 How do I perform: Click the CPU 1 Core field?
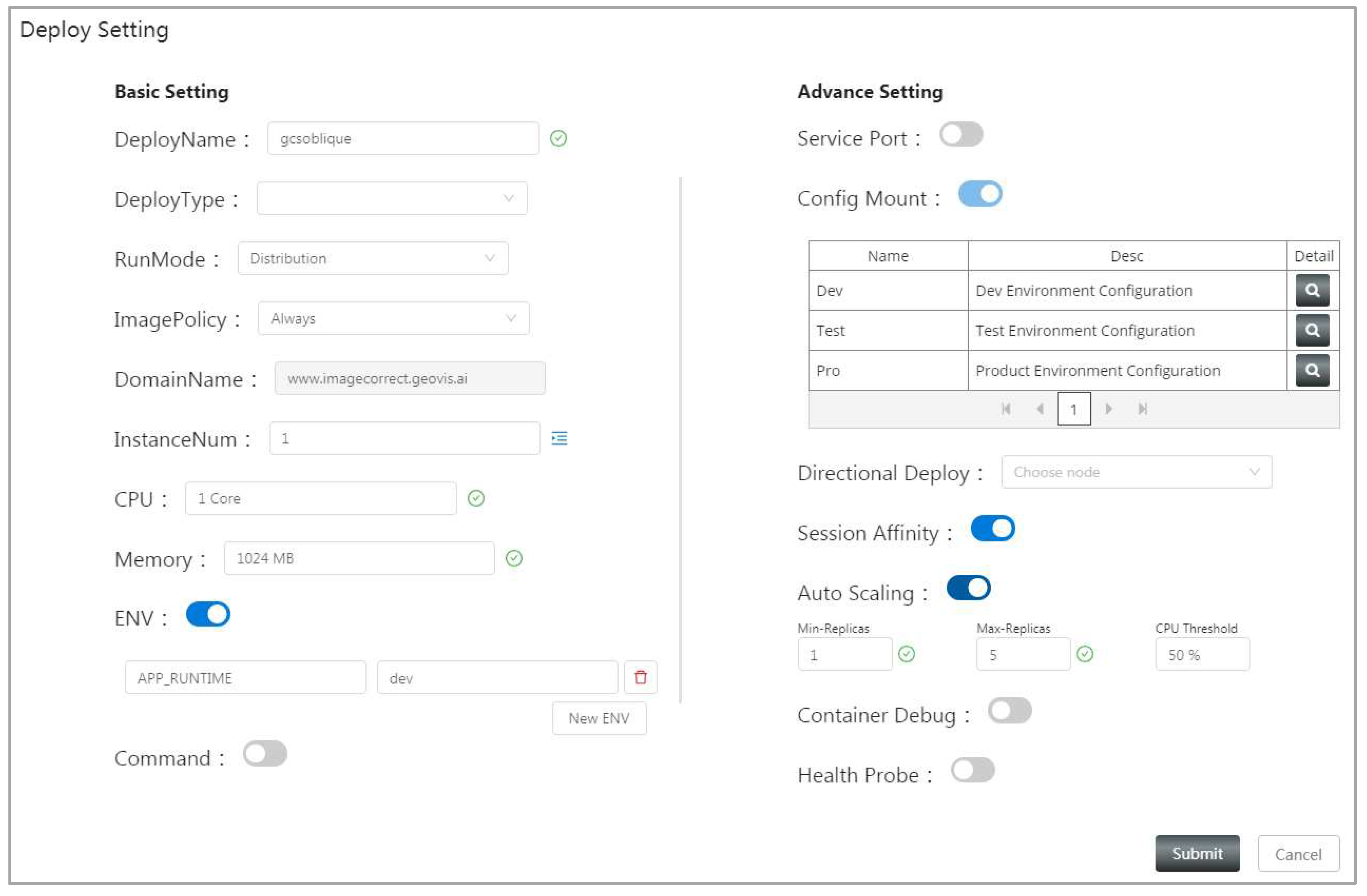coord(321,499)
